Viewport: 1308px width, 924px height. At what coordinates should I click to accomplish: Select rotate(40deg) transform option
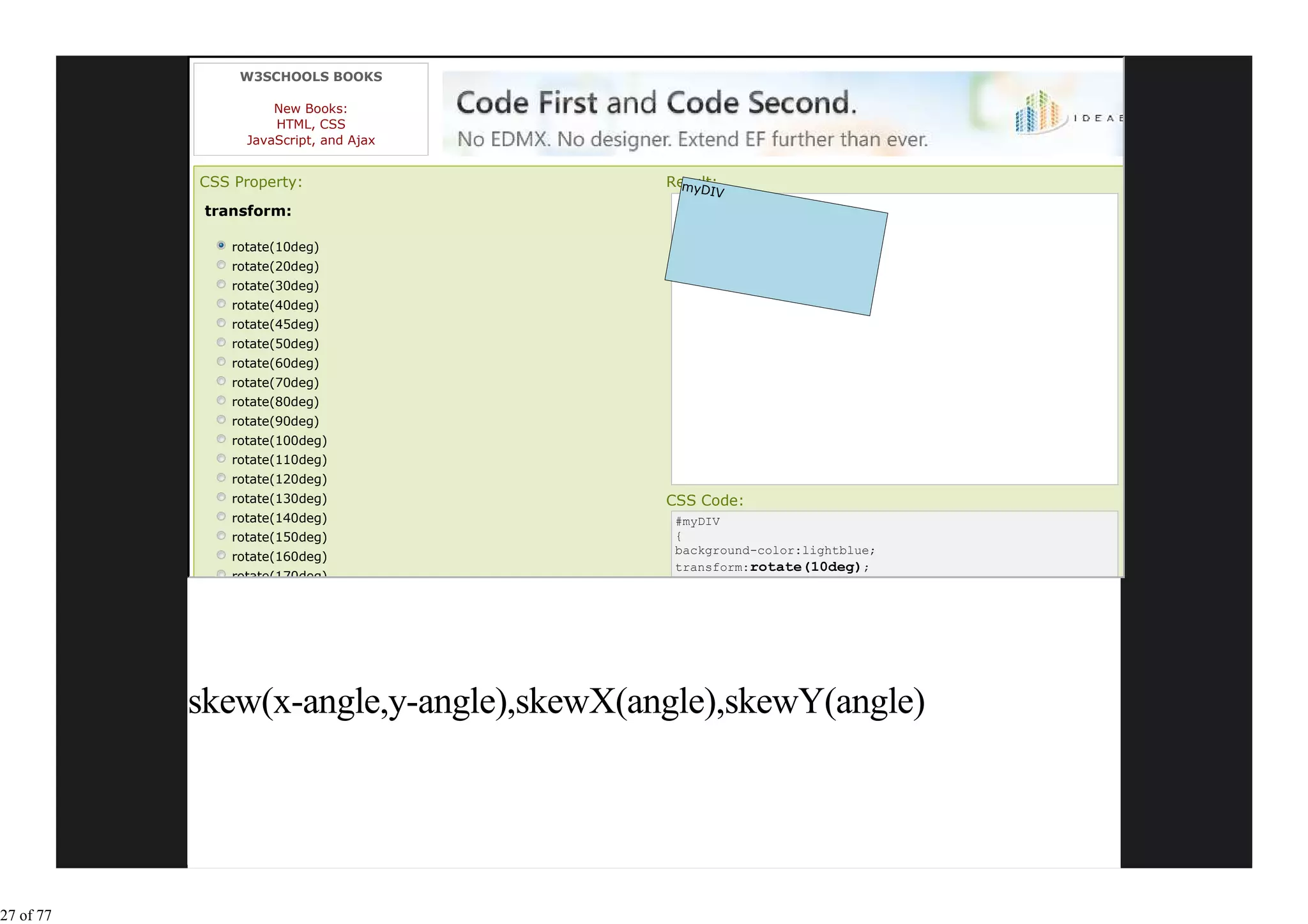[x=221, y=304]
